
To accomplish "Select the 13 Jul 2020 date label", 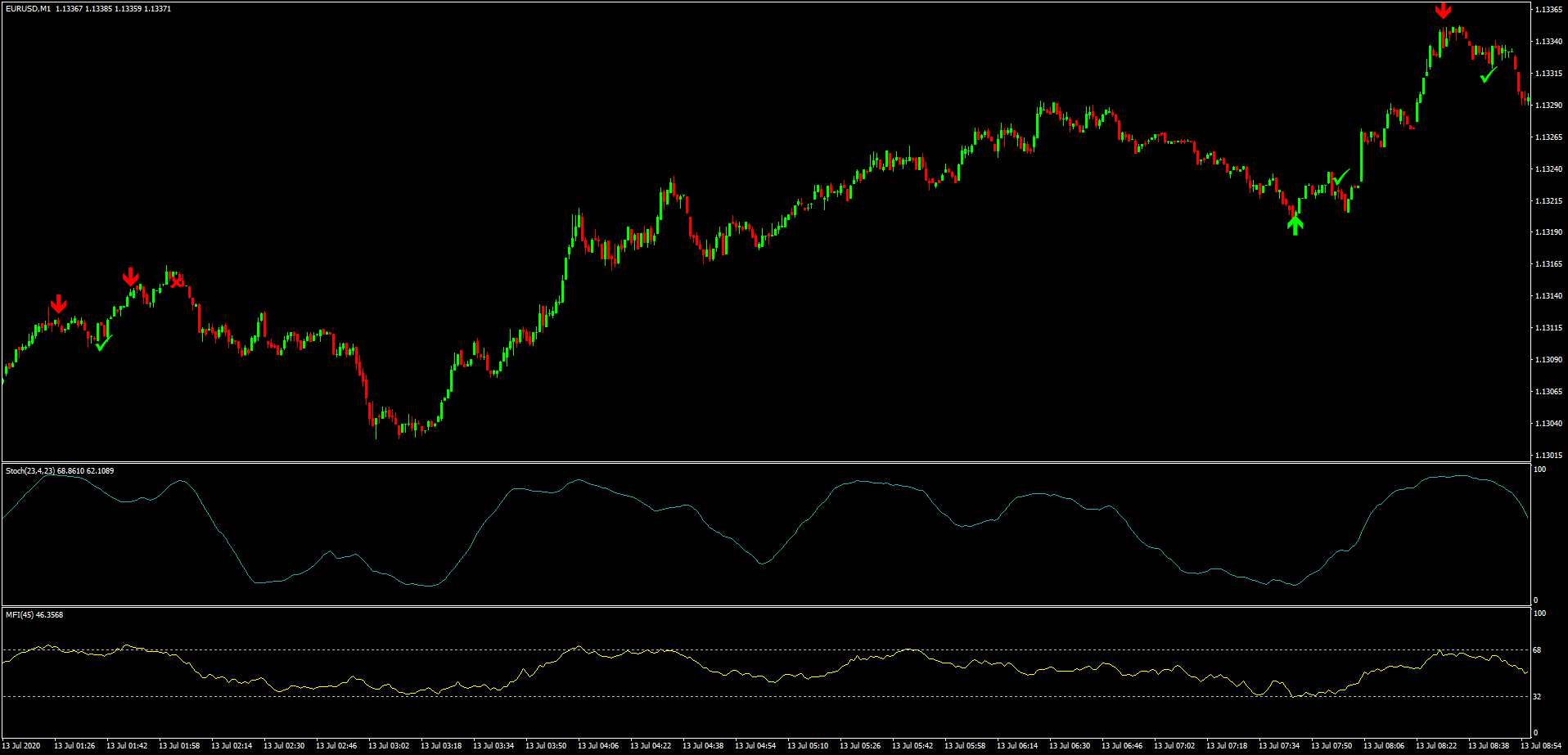I will coord(21,746).
